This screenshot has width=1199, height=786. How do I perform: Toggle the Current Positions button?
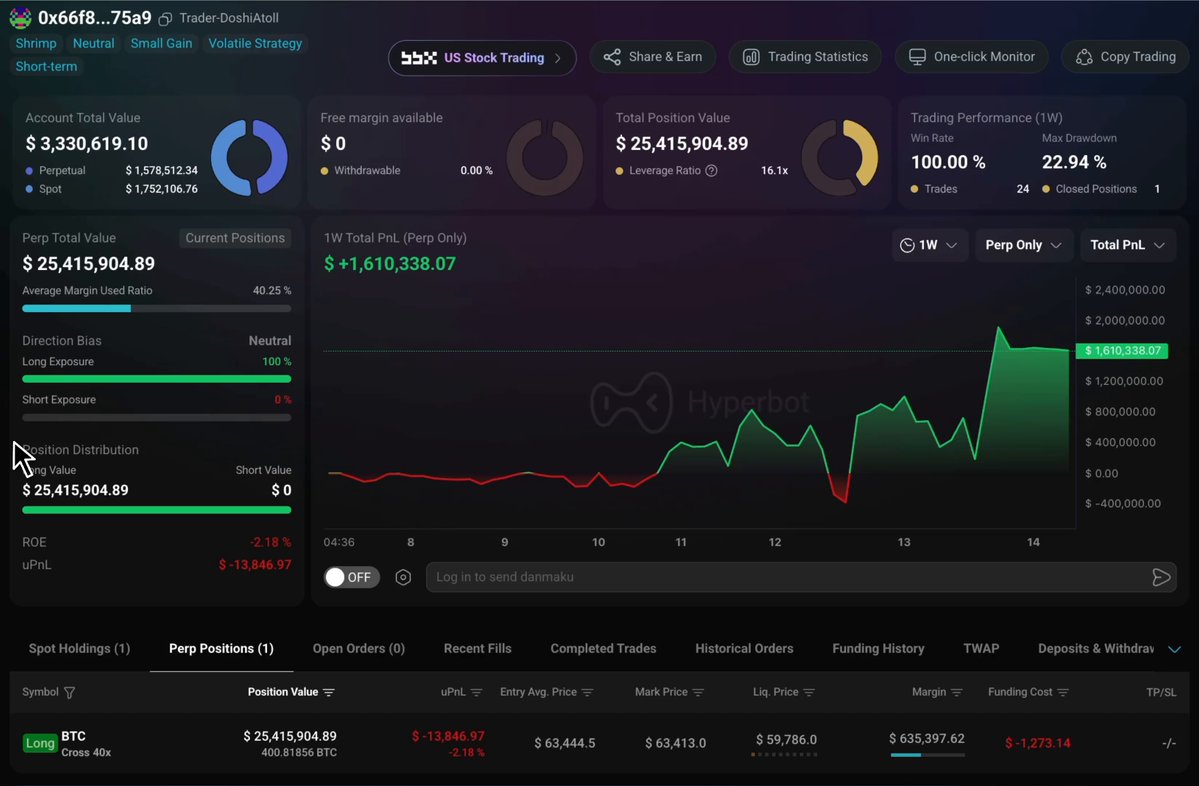tap(235, 238)
